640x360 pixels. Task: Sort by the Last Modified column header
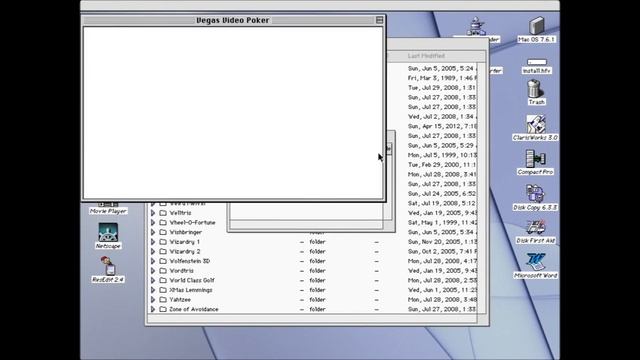pos(426,56)
